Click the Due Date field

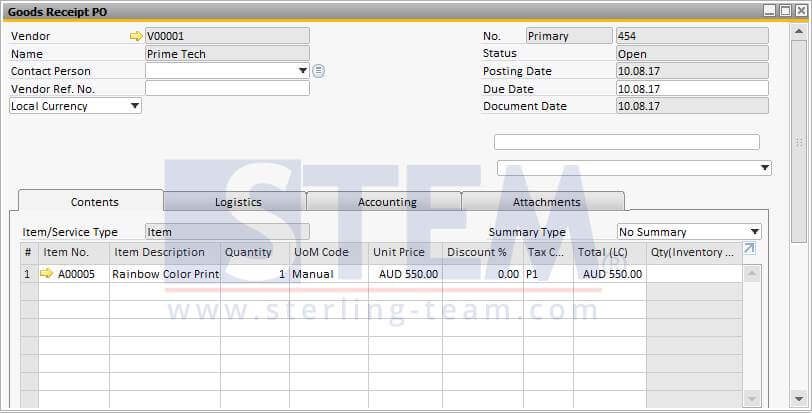pyautogui.click(x=692, y=88)
